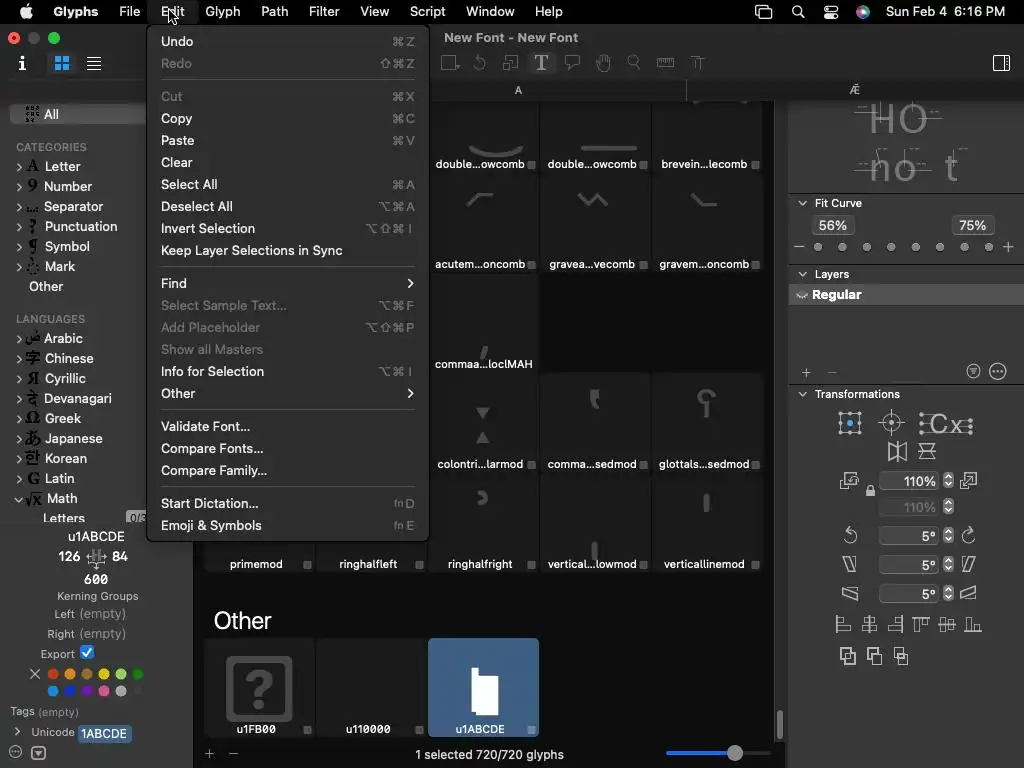Switch to list view
The image size is (1024, 768).
[x=94, y=63]
